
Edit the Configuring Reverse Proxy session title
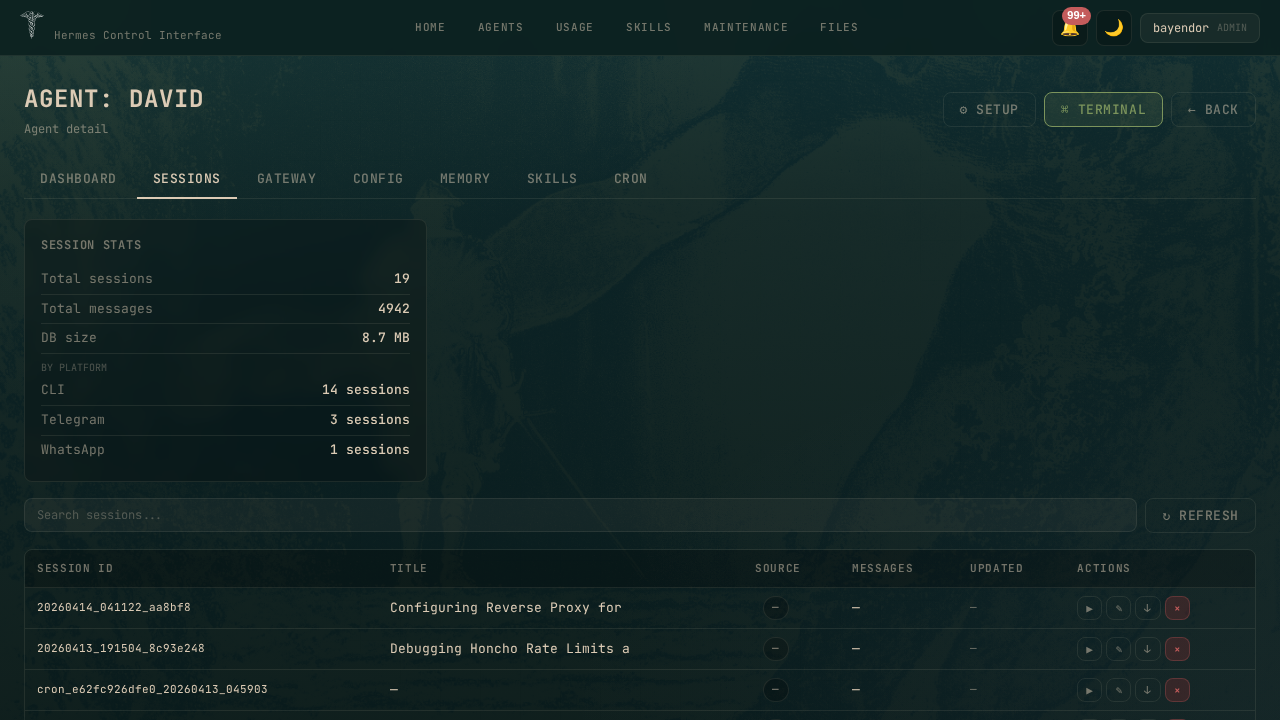pos(1118,608)
